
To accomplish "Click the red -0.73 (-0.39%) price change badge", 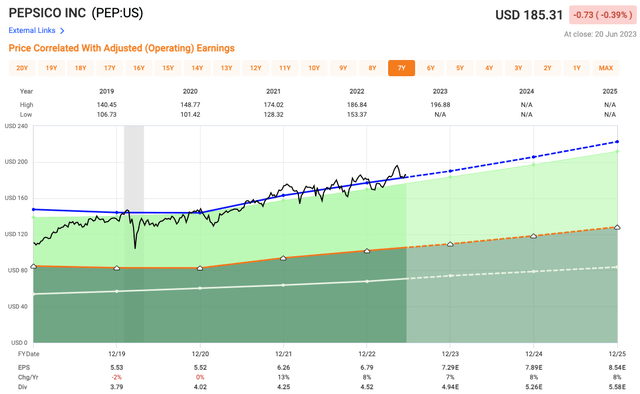I will [602, 15].
